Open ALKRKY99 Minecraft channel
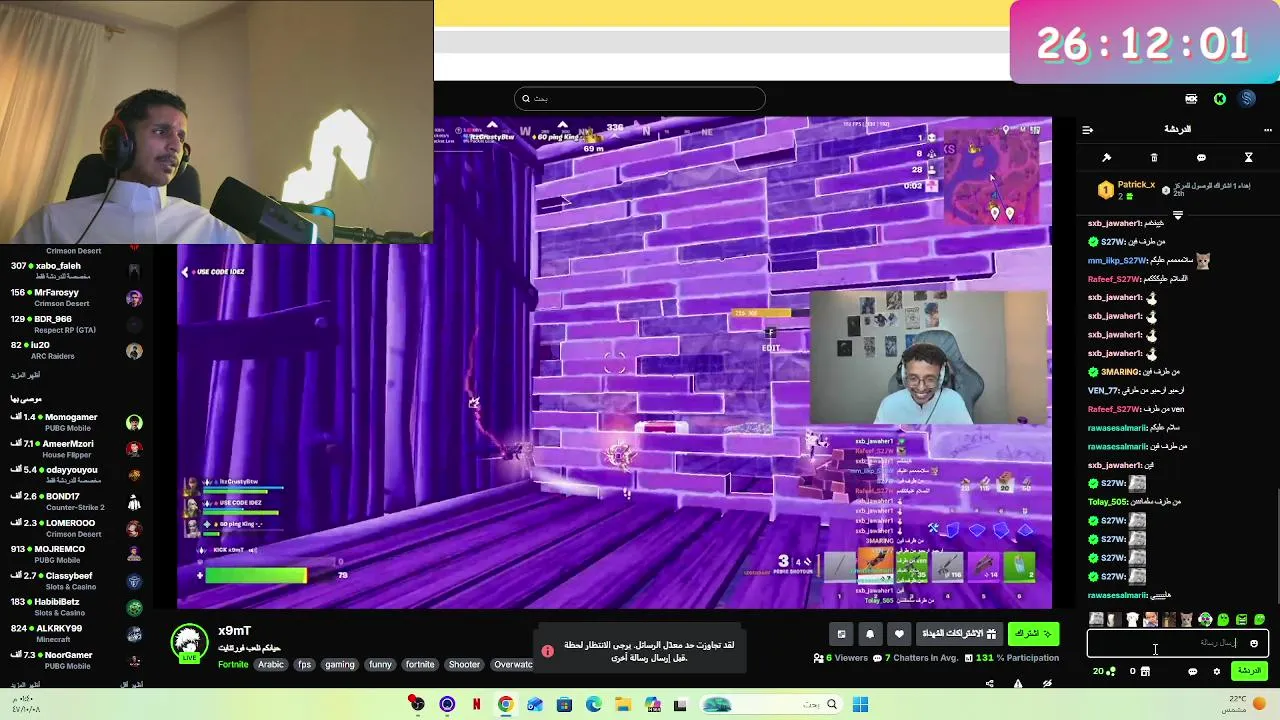Image resolution: width=1280 pixels, height=720 pixels. [76, 634]
